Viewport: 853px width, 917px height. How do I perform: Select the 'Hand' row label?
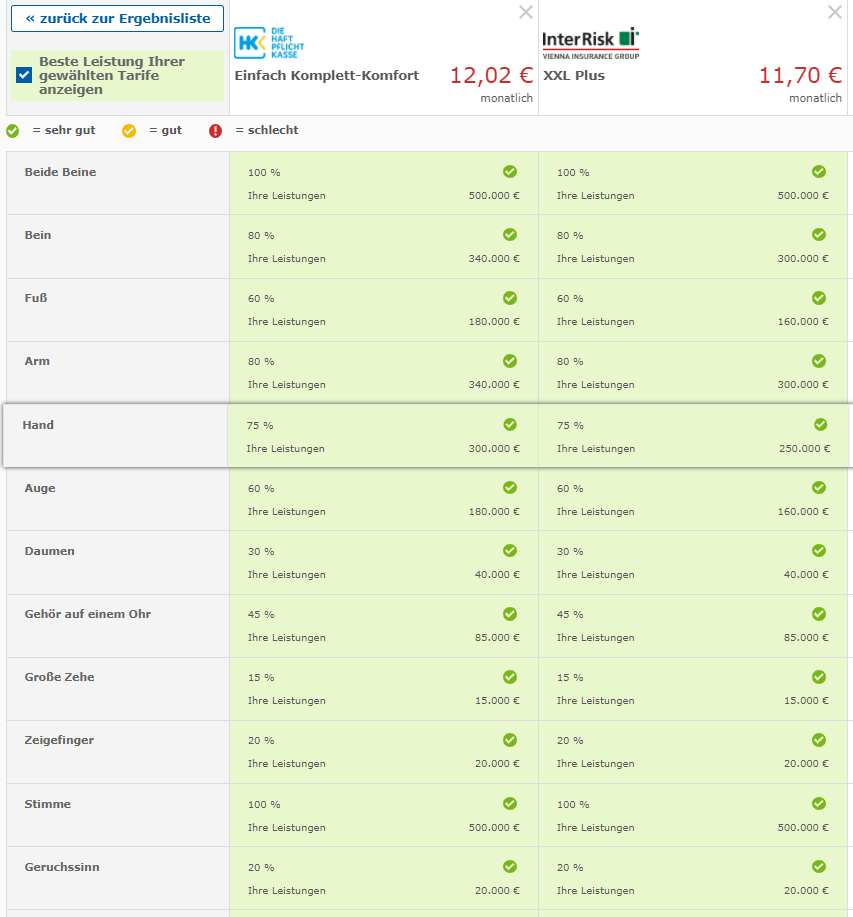click(x=38, y=425)
